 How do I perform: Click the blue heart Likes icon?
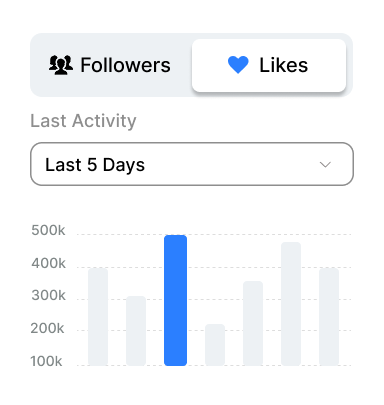coord(238,65)
